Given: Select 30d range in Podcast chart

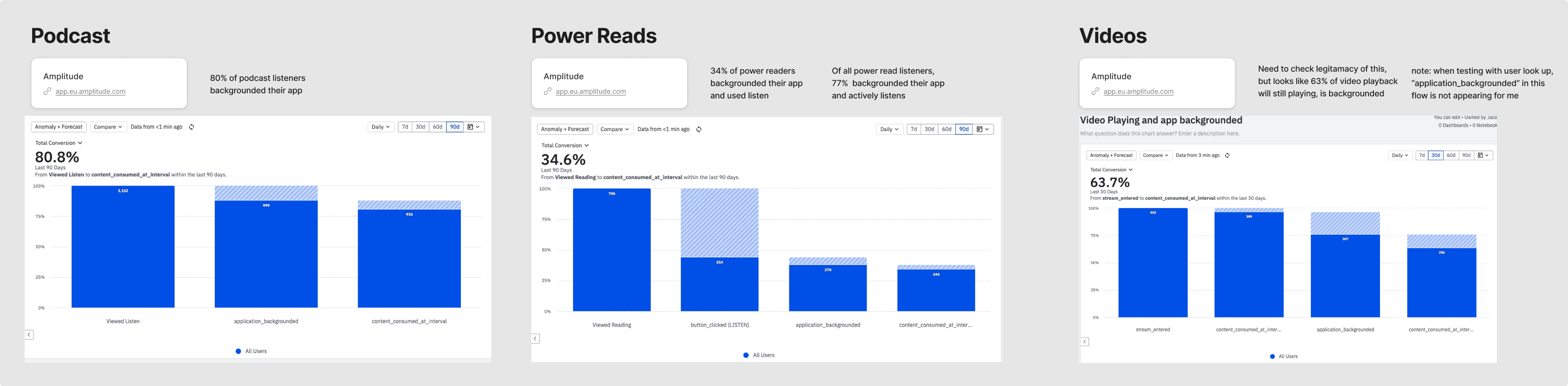Looking at the screenshot, I should pos(420,127).
